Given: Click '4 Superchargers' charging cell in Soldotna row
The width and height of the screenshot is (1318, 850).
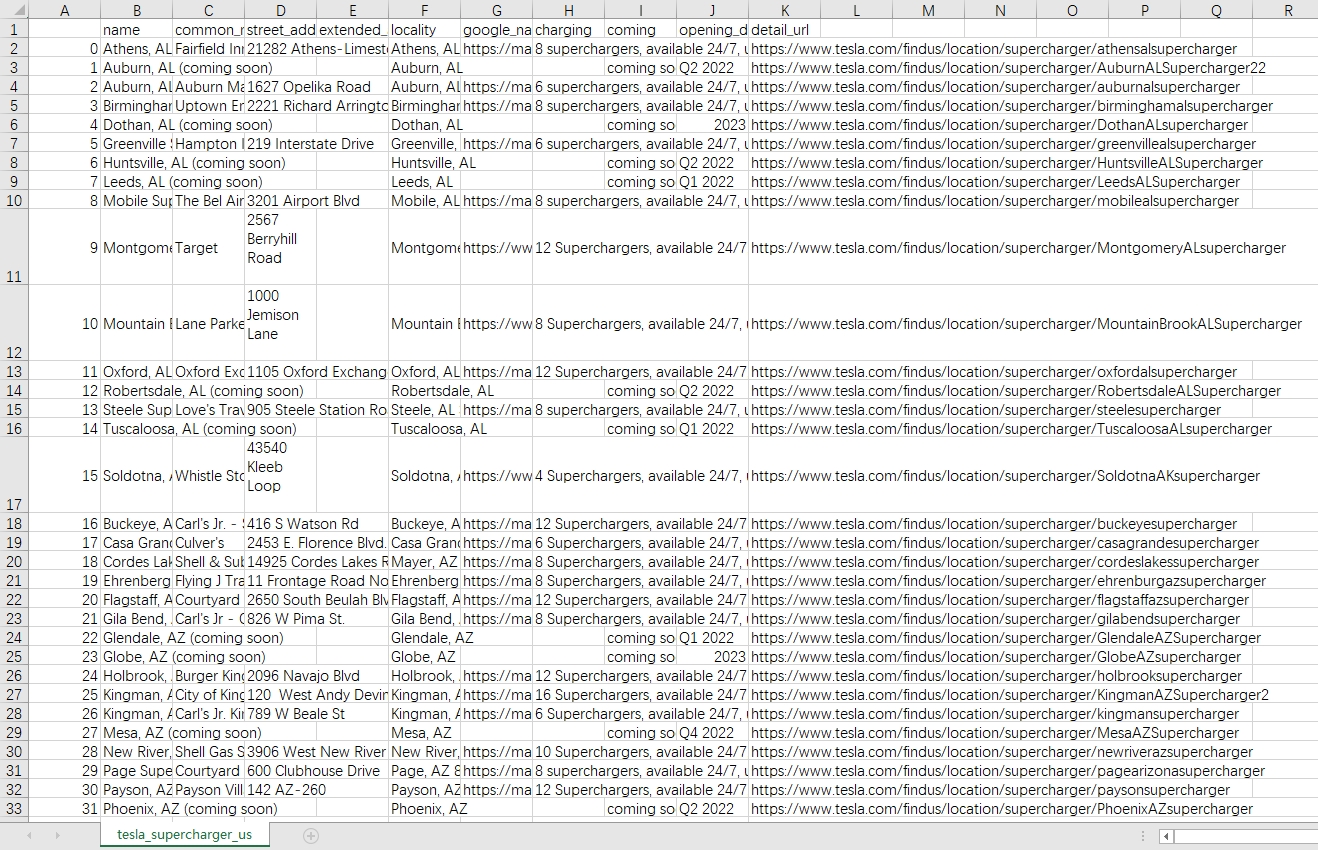Looking at the screenshot, I should point(640,476).
